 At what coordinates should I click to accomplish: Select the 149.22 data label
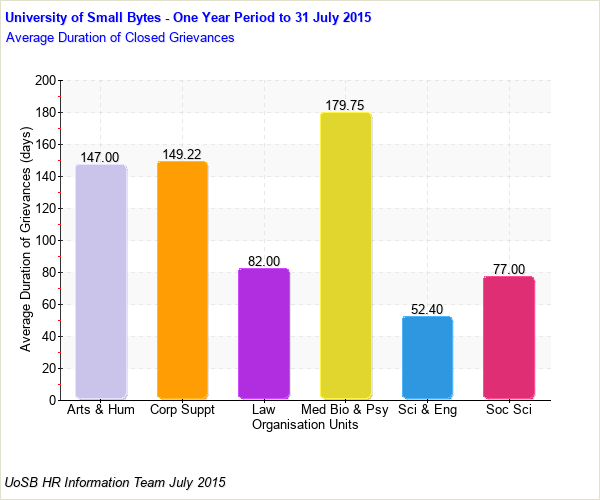point(182,154)
